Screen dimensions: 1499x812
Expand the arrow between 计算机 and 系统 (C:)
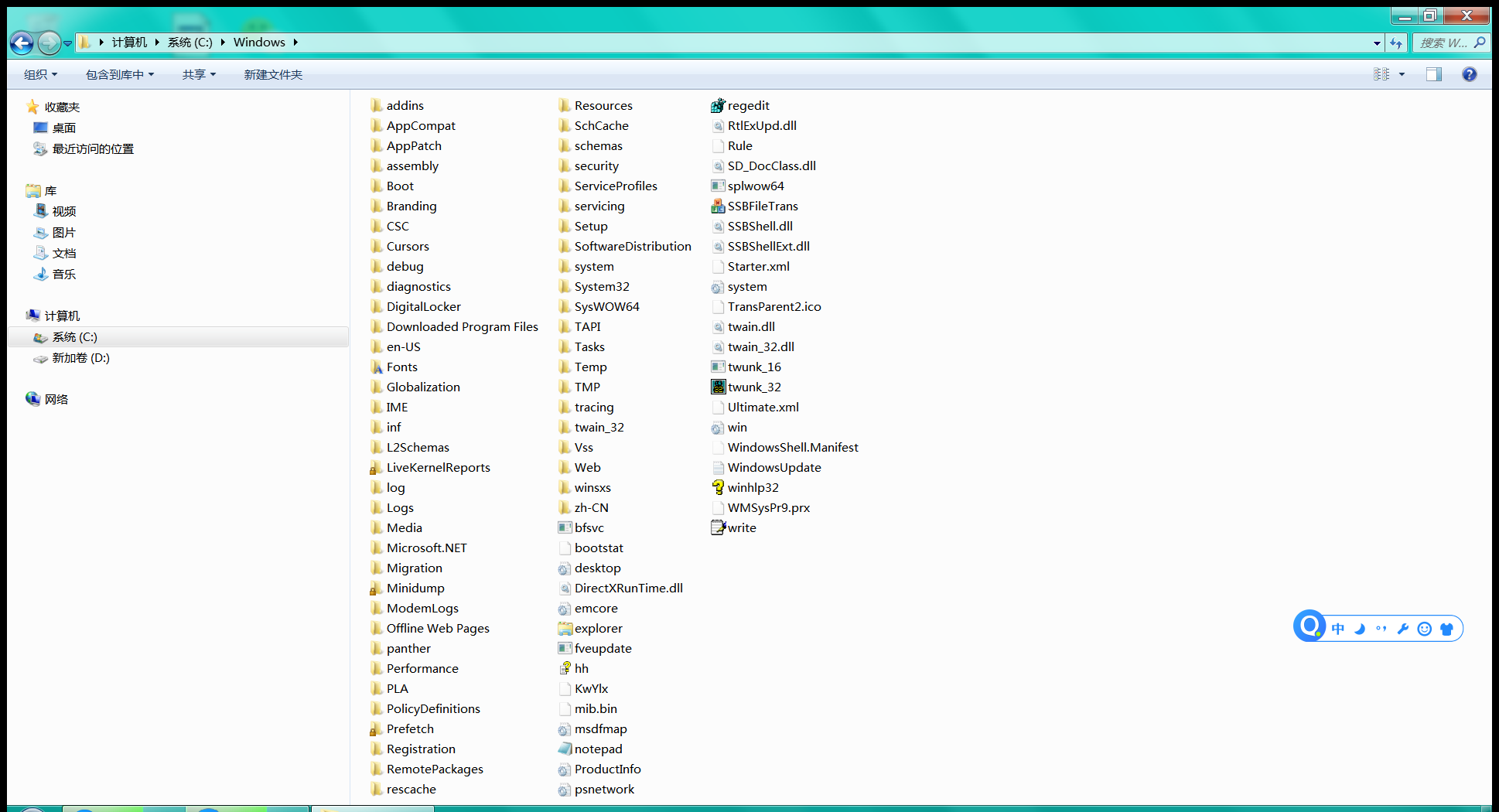click(x=157, y=43)
